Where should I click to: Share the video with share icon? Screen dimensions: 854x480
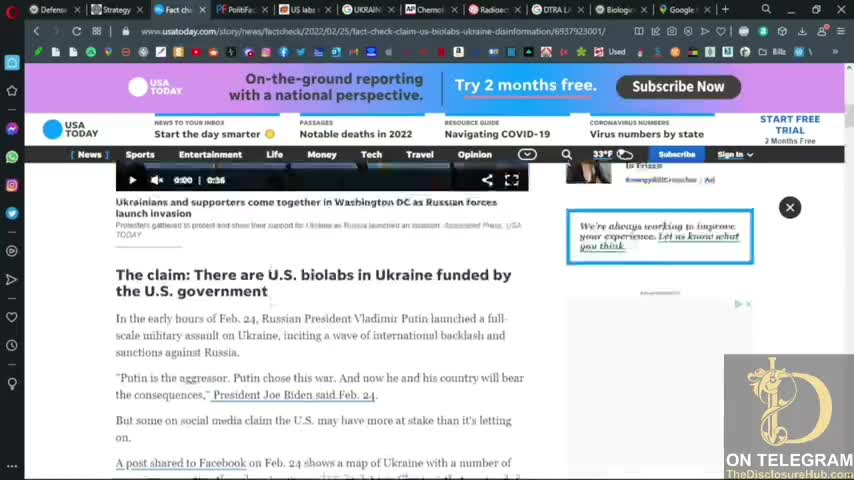(x=487, y=180)
